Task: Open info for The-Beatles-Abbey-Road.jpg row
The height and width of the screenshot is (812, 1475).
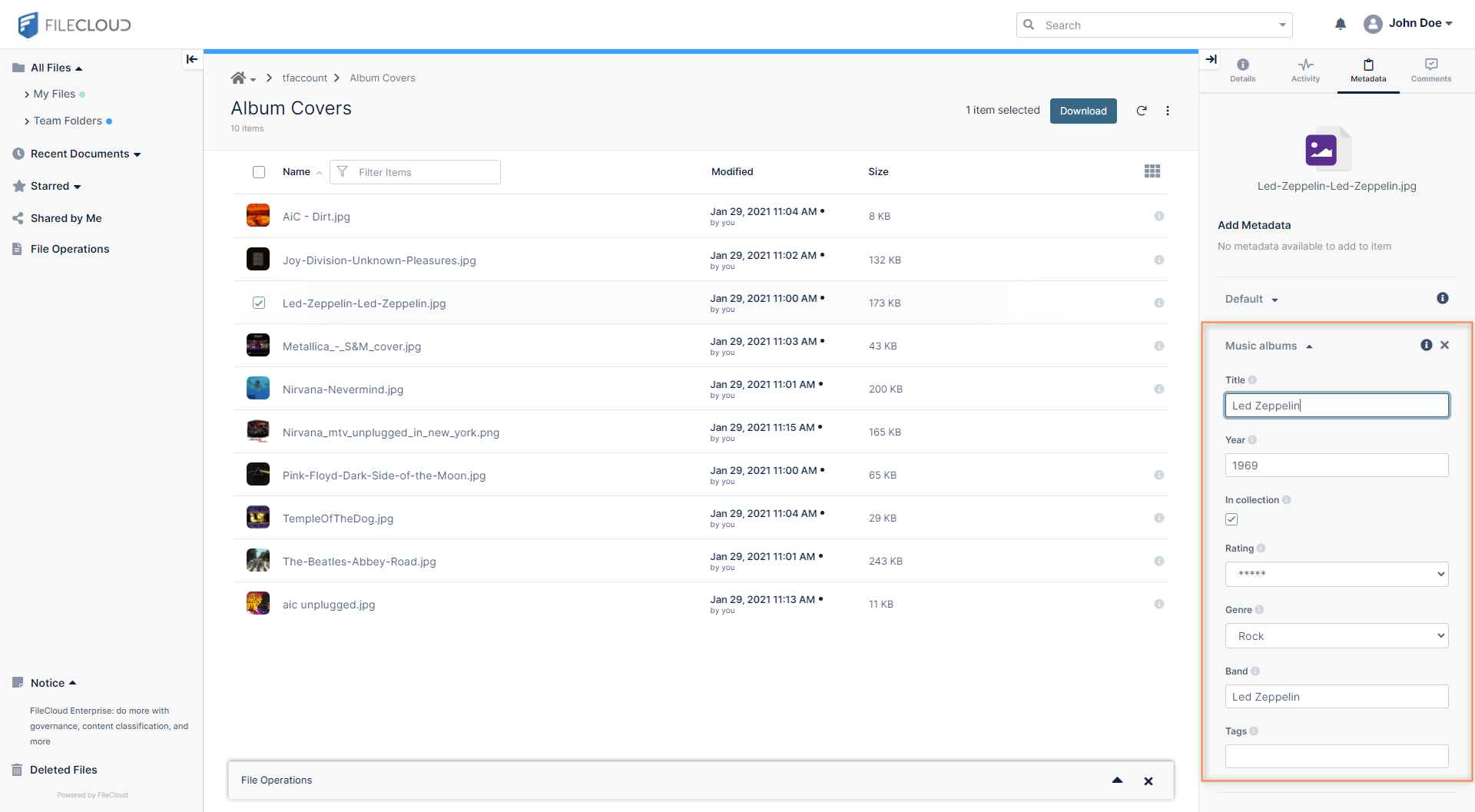Action: click(1159, 561)
